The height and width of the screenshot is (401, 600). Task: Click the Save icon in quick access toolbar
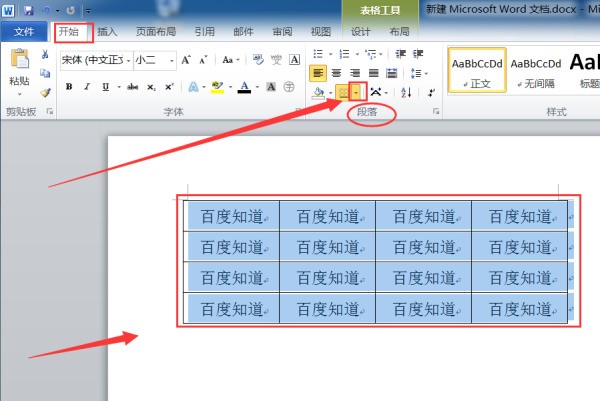click(x=28, y=10)
